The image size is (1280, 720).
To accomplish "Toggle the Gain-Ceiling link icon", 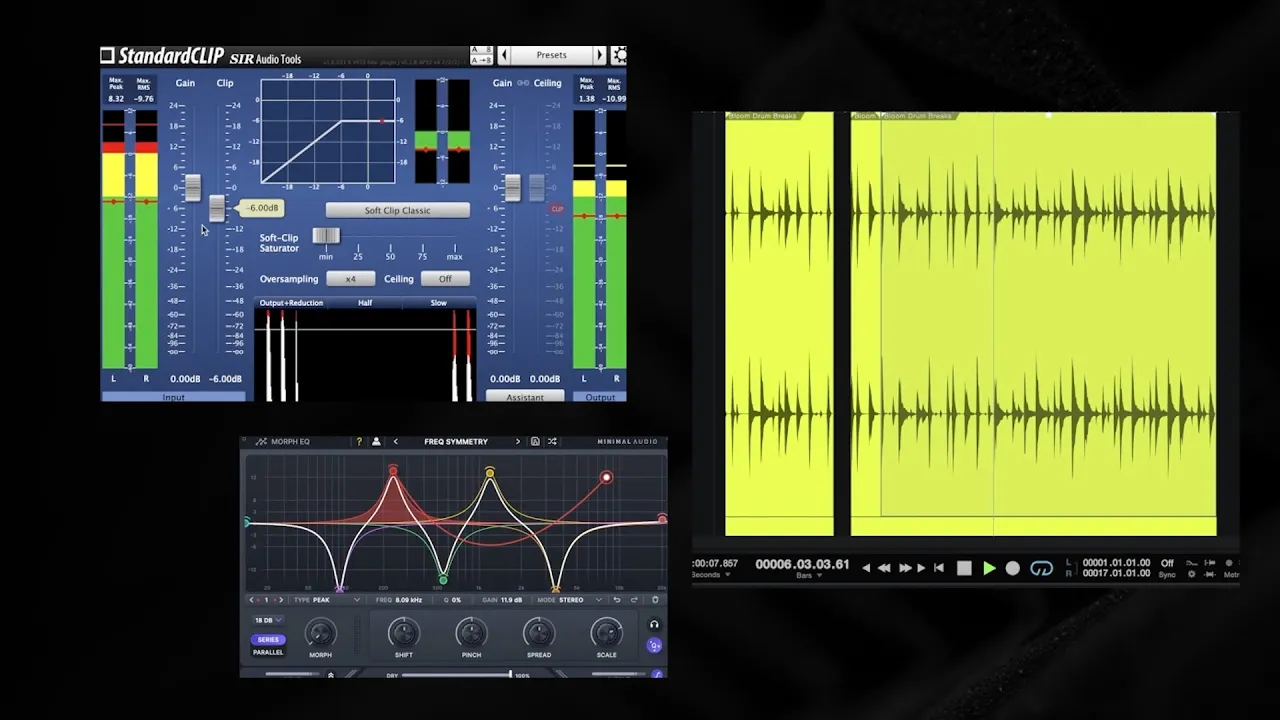I will point(523,83).
